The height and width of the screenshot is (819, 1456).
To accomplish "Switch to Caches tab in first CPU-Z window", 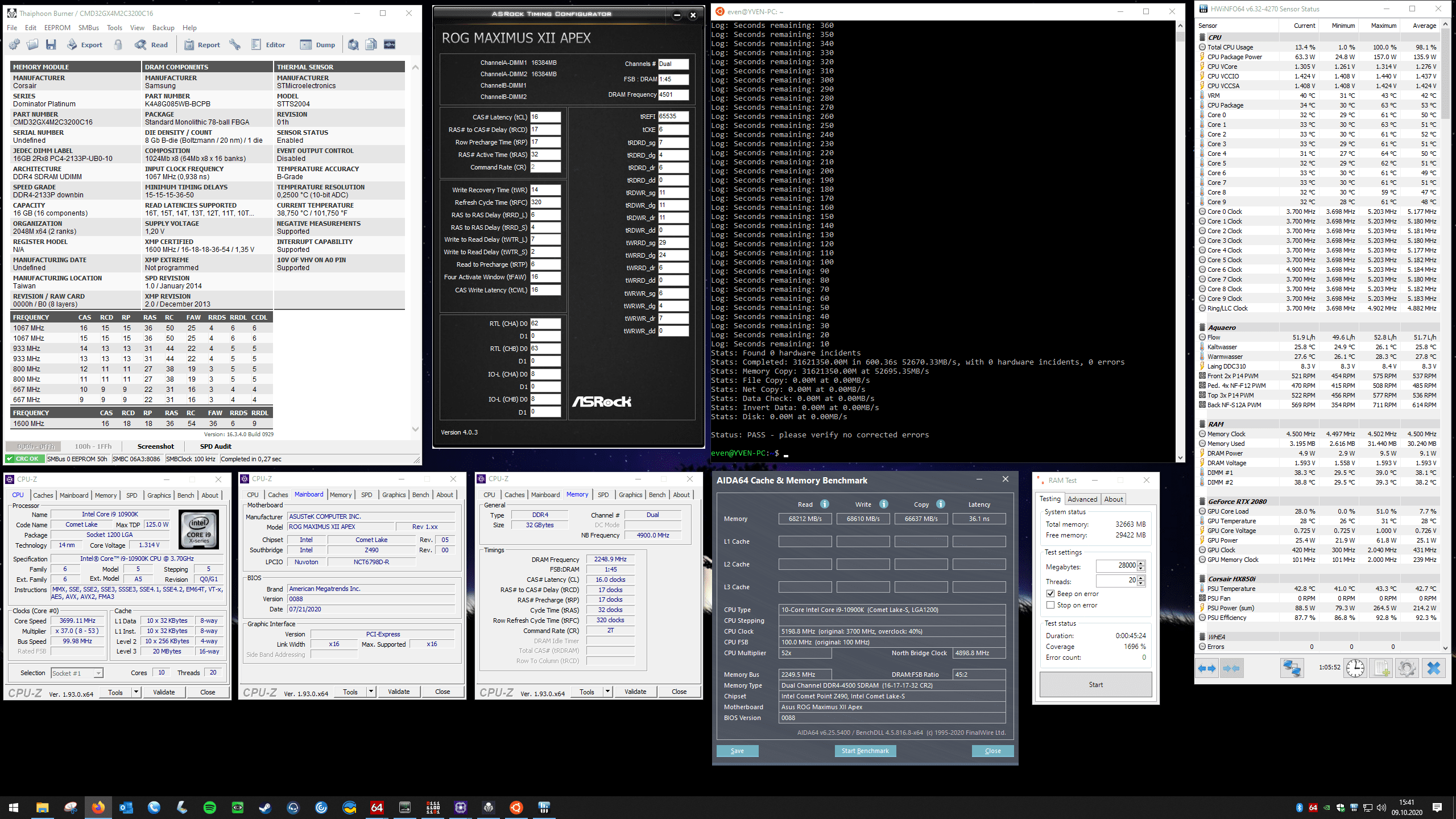I will (x=43, y=495).
